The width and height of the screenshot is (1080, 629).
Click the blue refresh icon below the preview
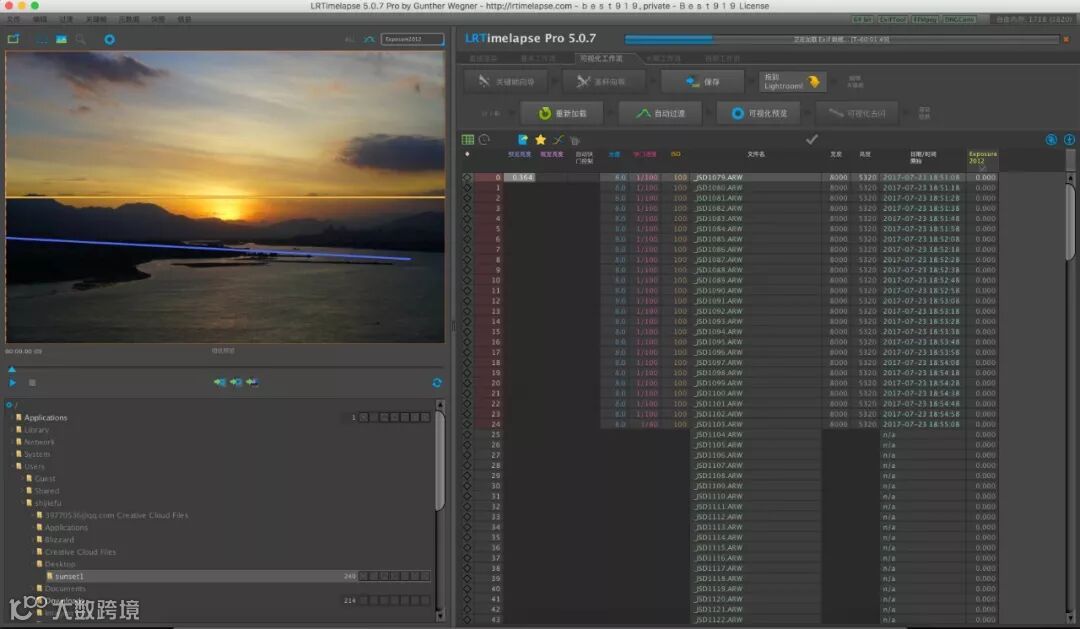point(437,382)
